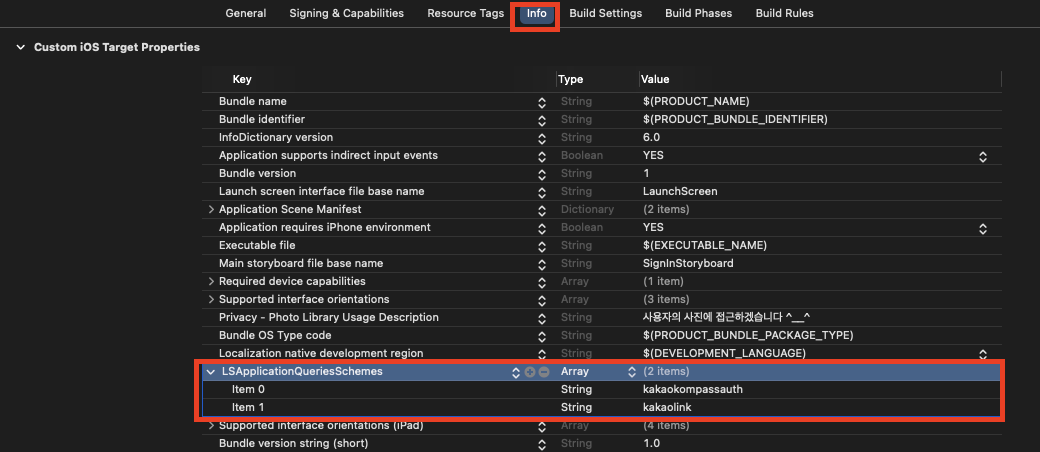Open value popup for requires iPhone environment YES
This screenshot has width=1040, height=452.
tap(983, 228)
